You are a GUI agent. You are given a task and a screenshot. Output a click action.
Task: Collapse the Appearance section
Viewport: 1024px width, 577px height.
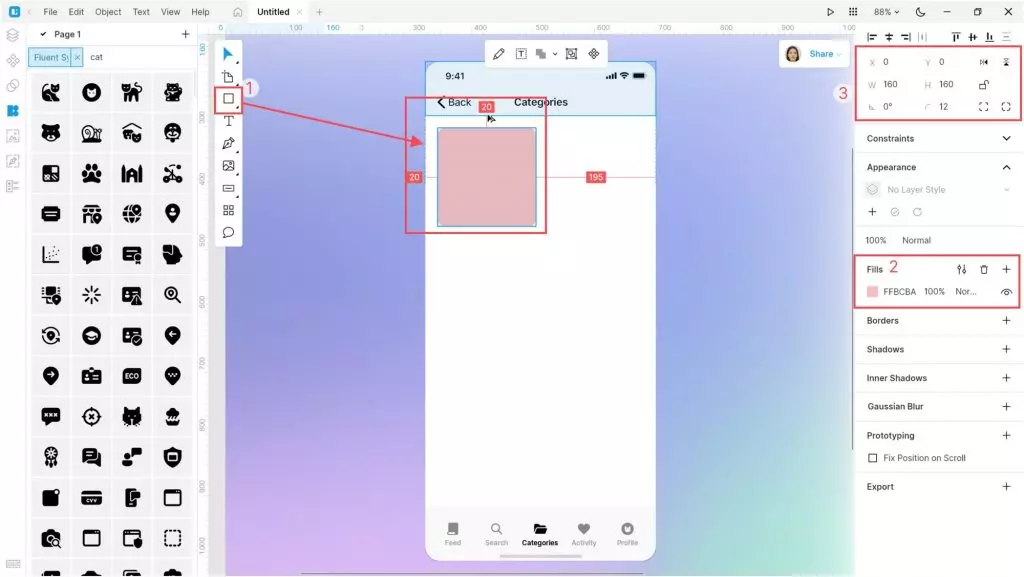click(1006, 167)
